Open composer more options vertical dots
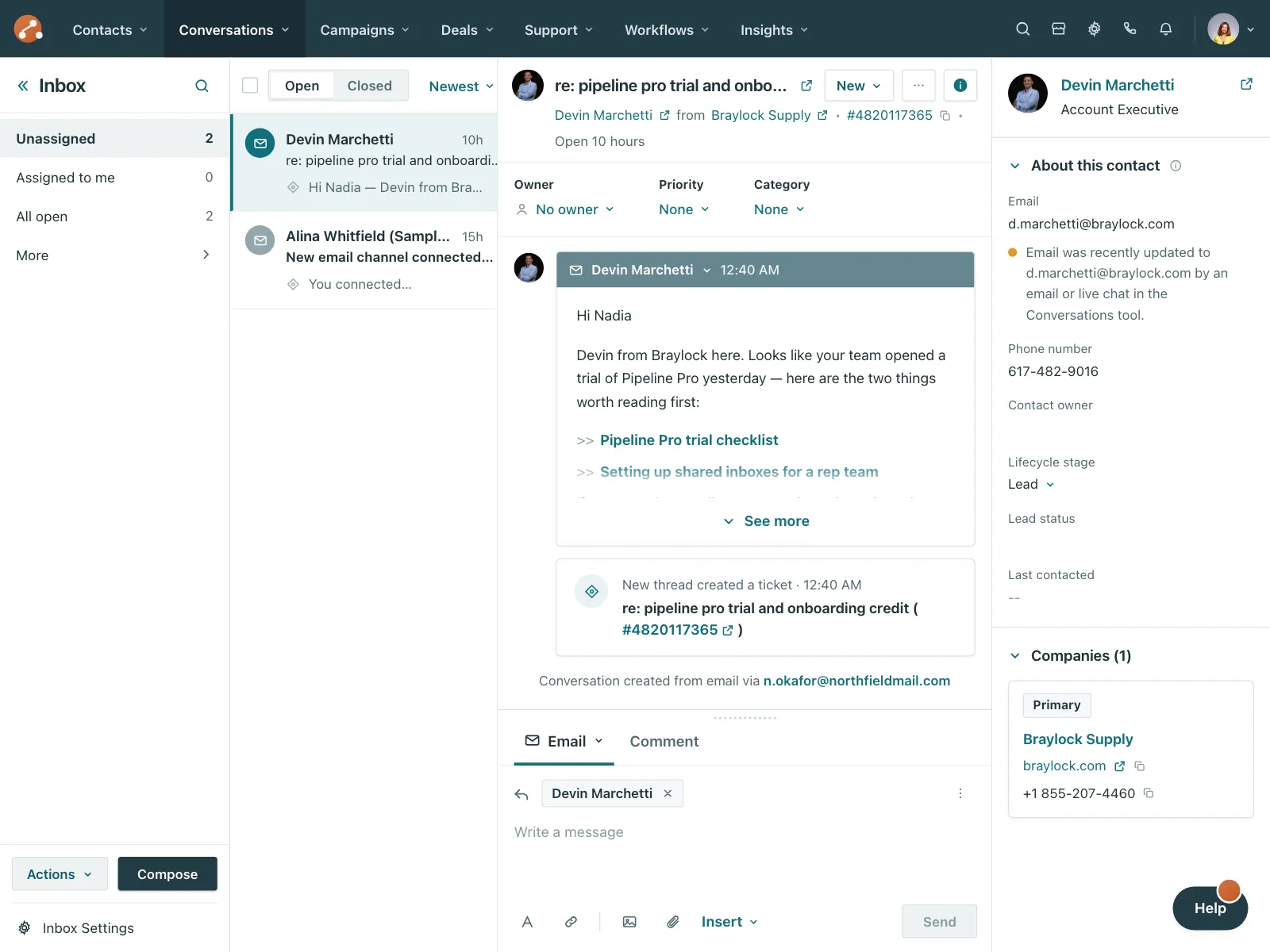1270x952 pixels. pos(960,793)
